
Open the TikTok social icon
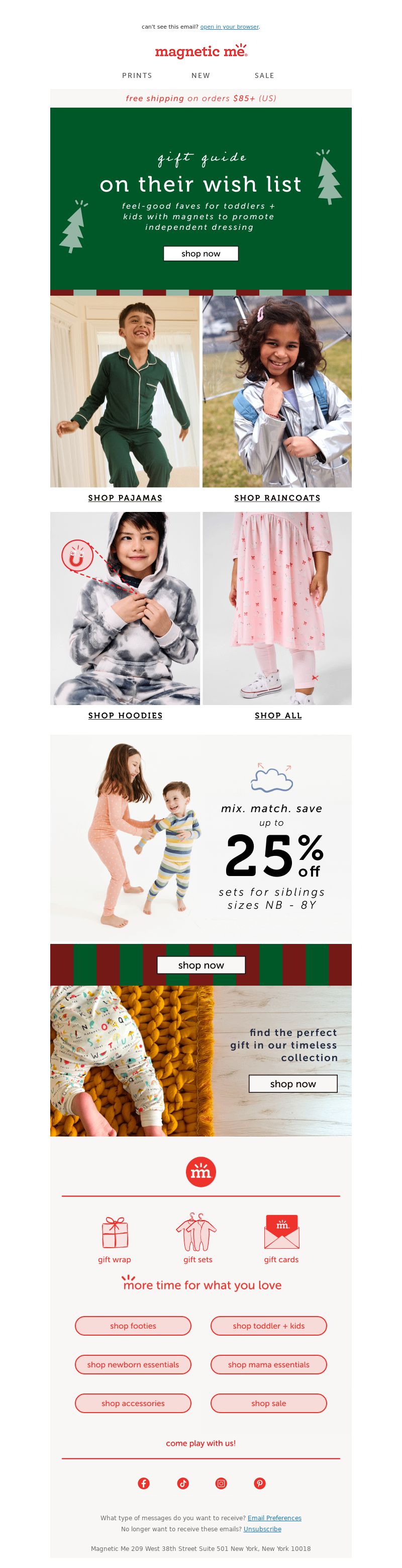tap(182, 1483)
